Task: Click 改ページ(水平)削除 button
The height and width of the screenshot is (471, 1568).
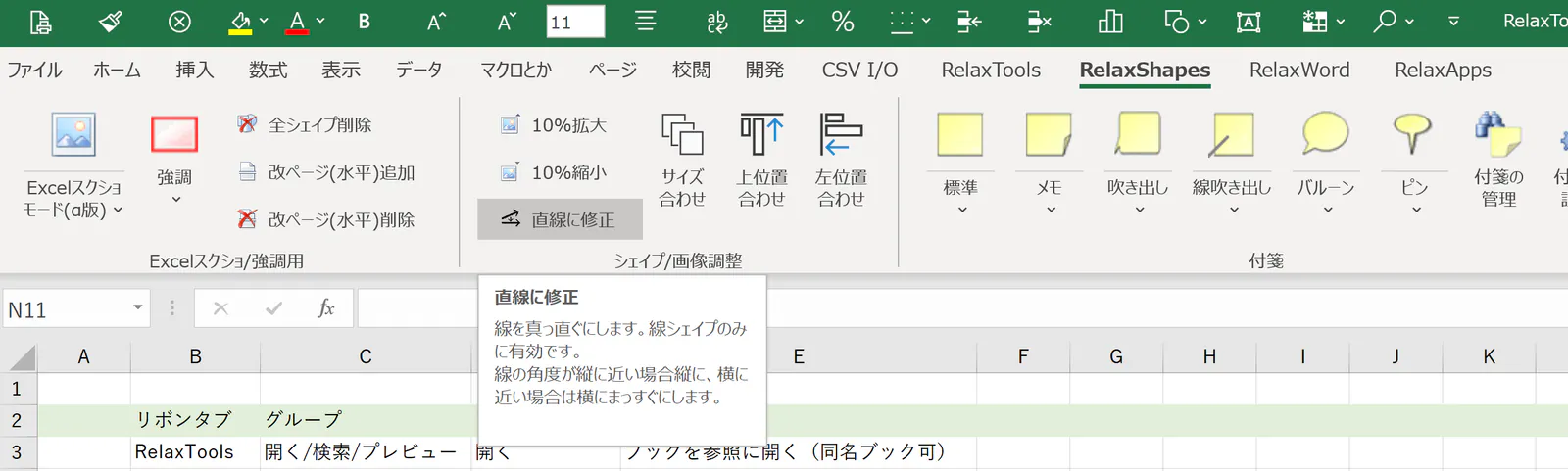Action: point(326,219)
